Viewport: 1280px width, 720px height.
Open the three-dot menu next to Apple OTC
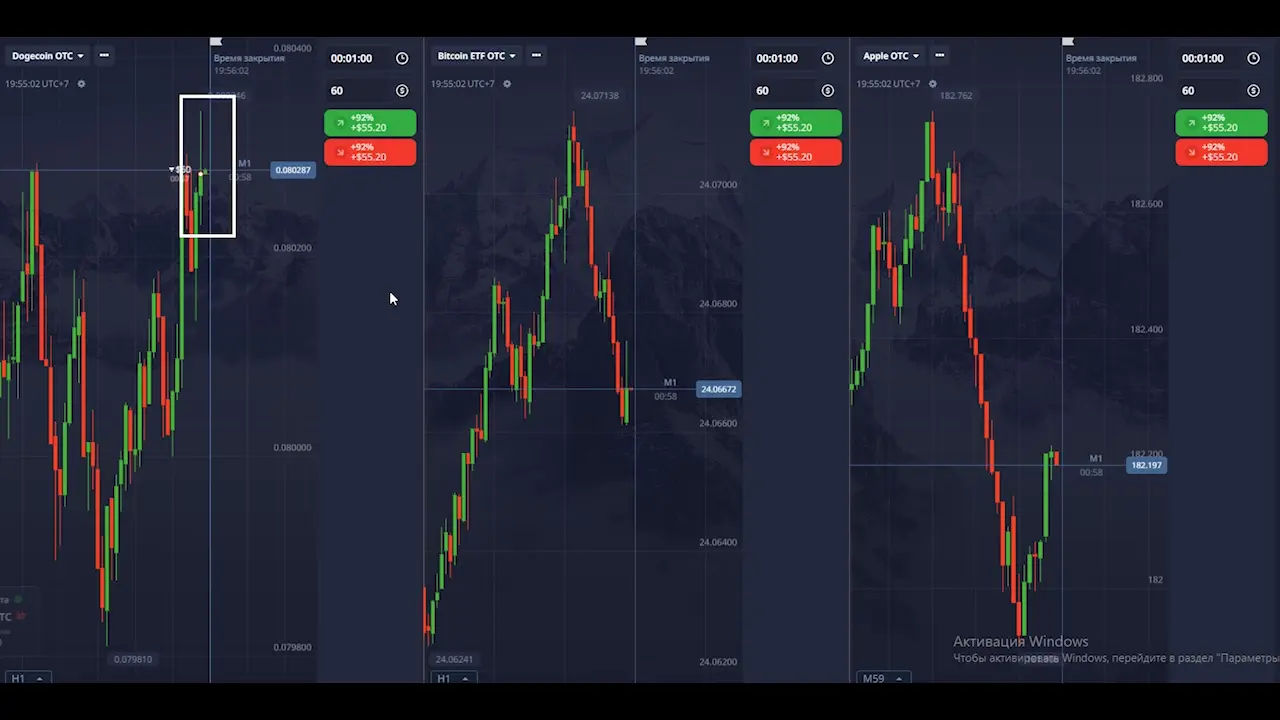coord(939,56)
